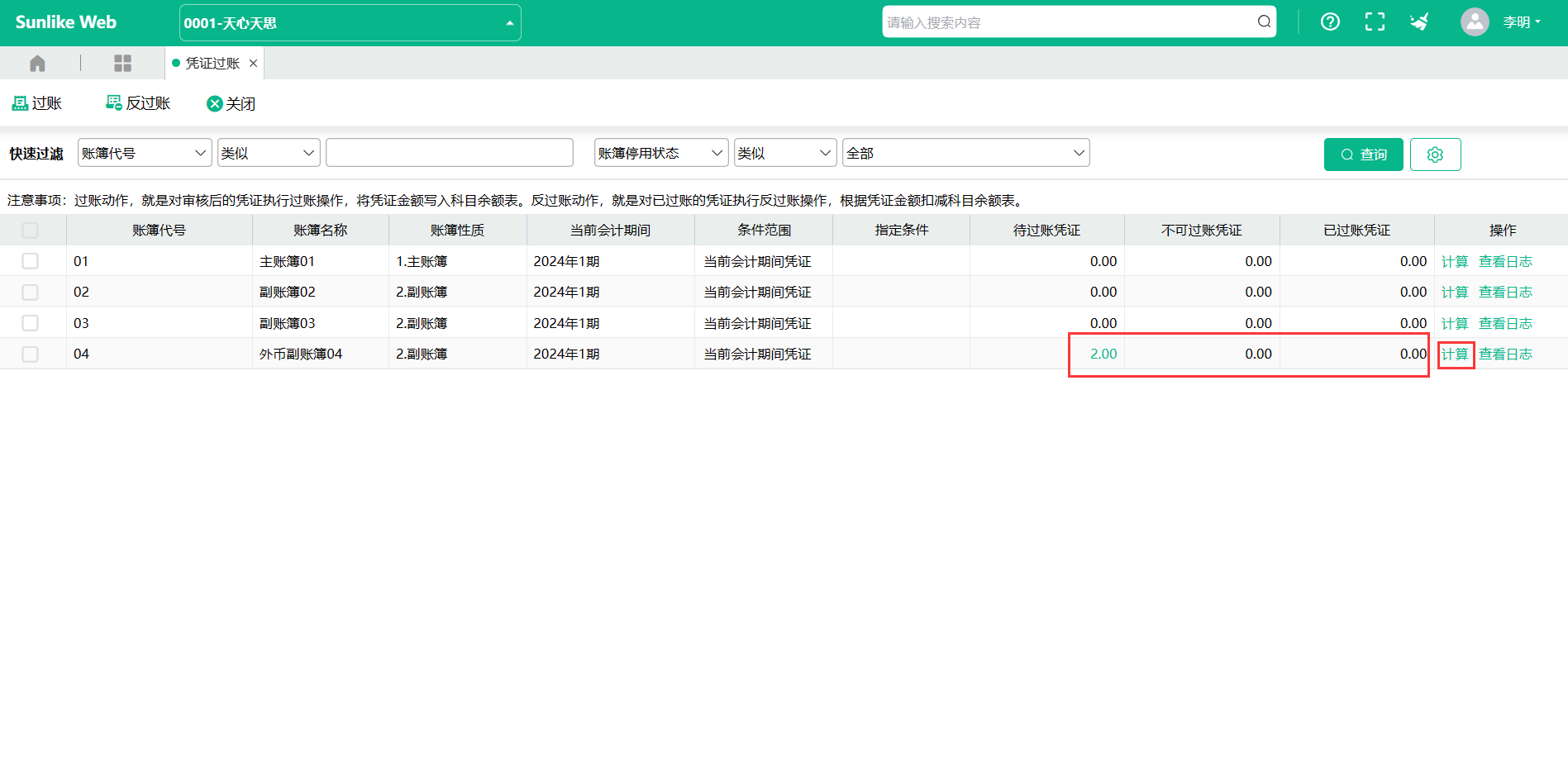Click the 待过账凭证 column header
The width and height of the screenshot is (1568, 766).
[x=1046, y=231]
